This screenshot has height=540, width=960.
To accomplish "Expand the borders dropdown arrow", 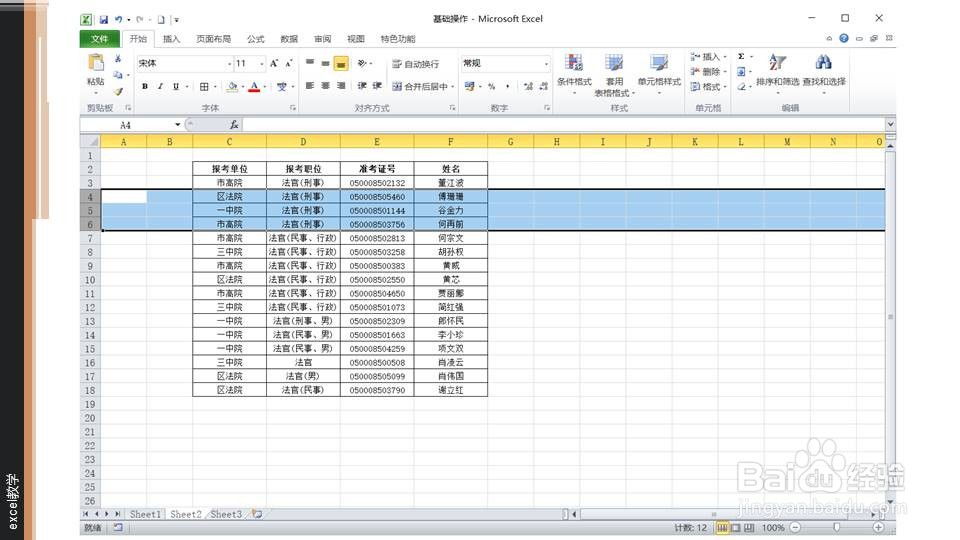I will pos(216,87).
